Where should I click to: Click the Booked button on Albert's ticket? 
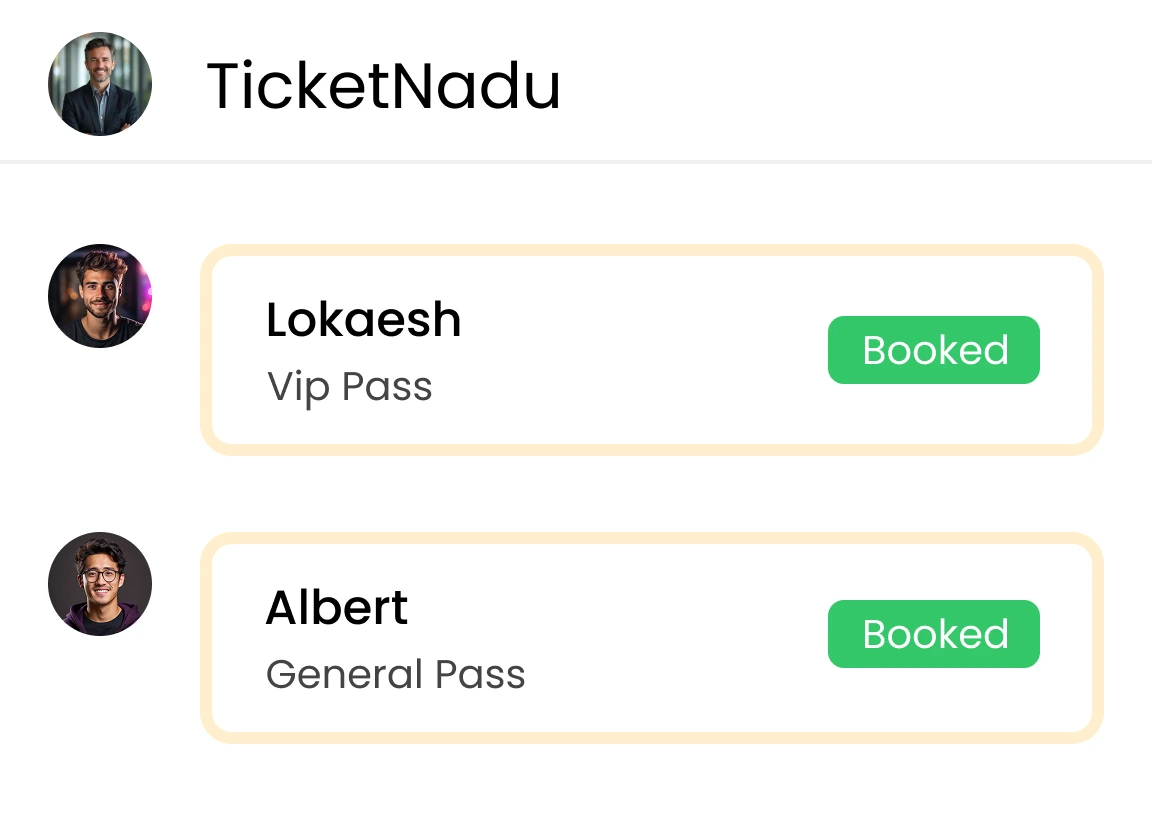click(933, 633)
